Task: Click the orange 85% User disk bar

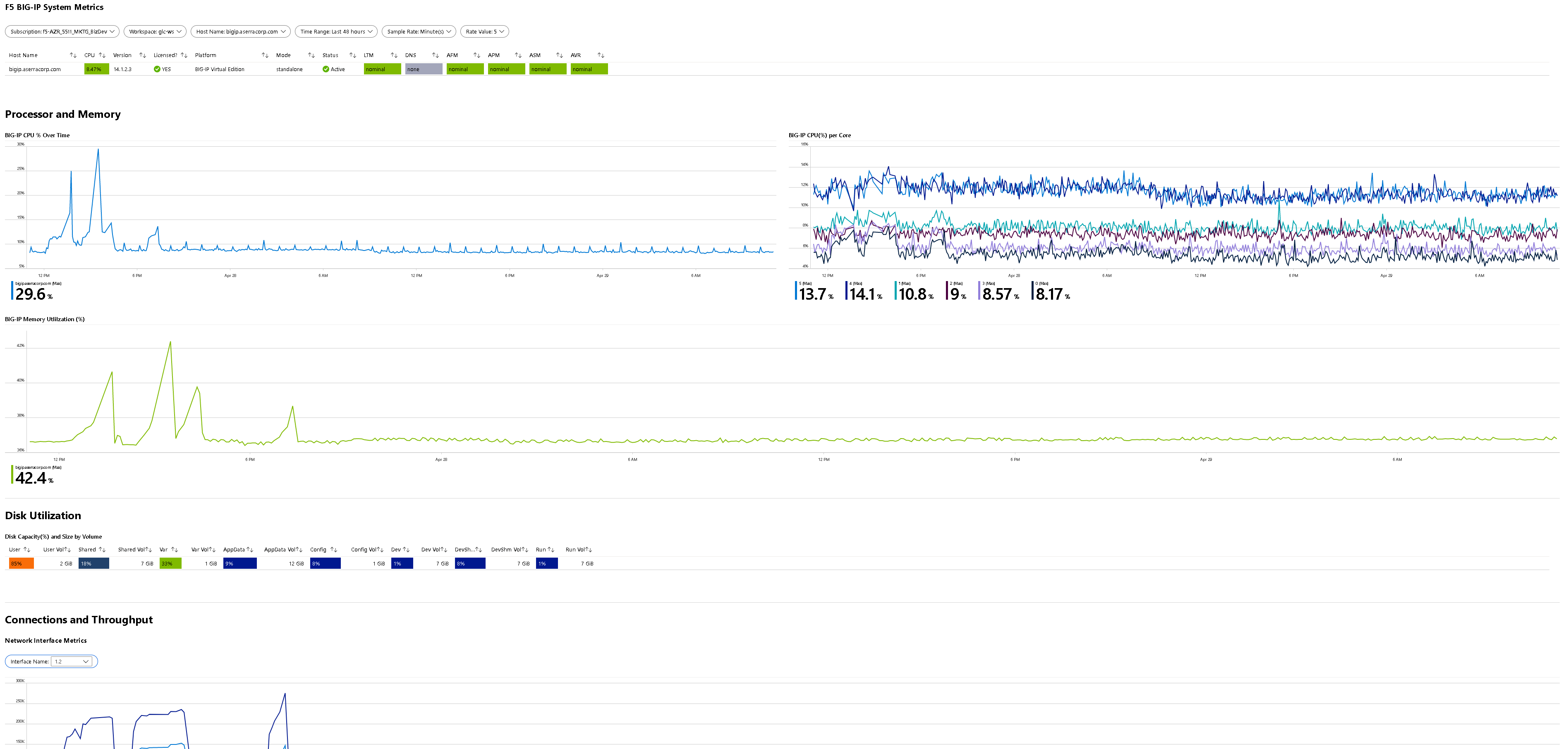Action: [x=22, y=564]
